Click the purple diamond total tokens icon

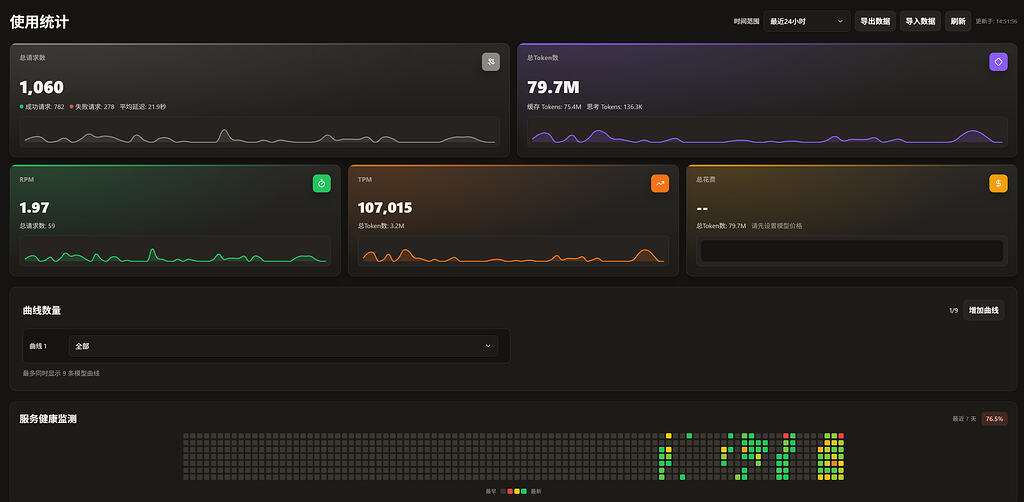998,62
